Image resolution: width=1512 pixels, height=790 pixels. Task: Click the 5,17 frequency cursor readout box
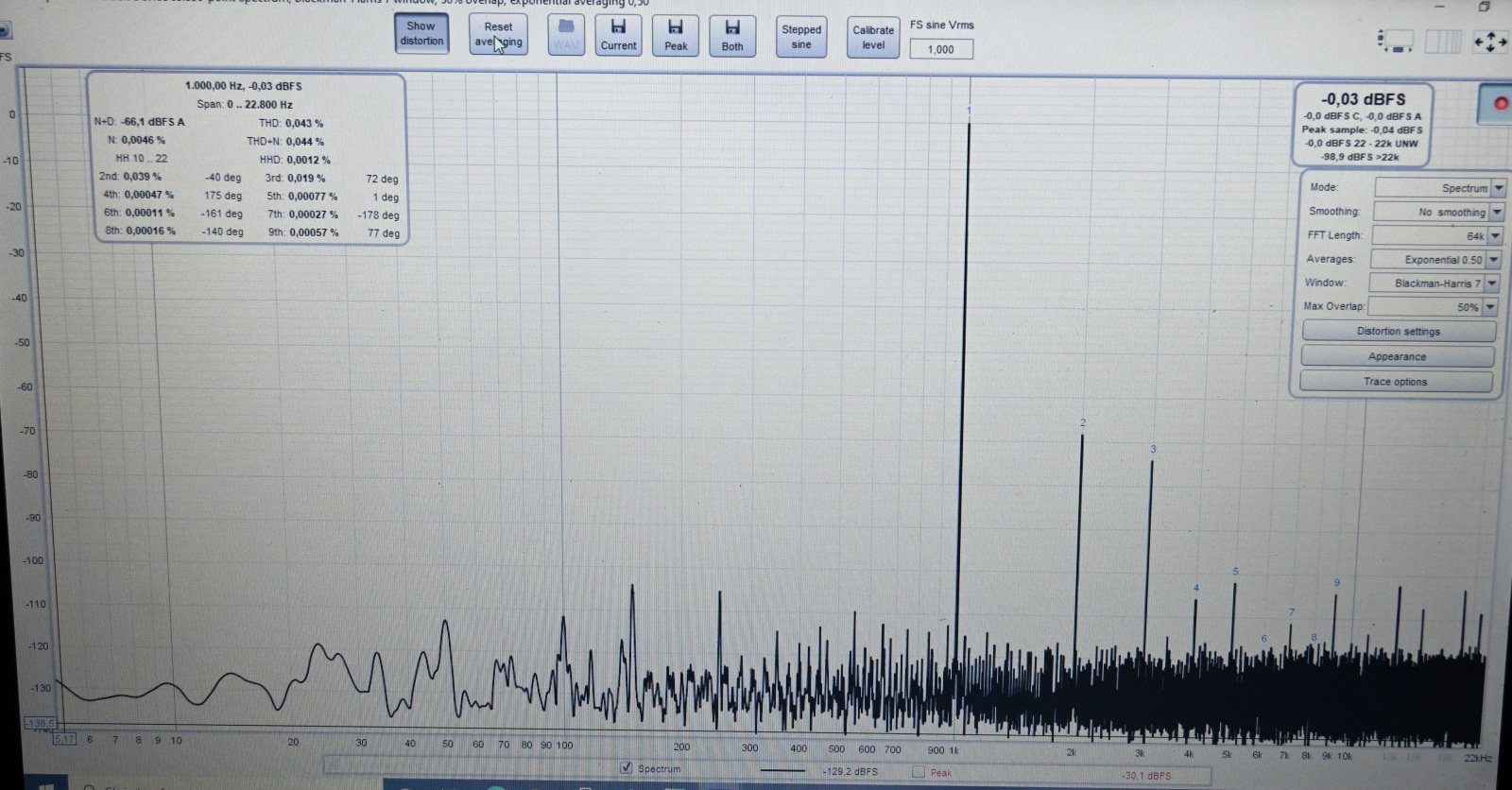point(64,739)
